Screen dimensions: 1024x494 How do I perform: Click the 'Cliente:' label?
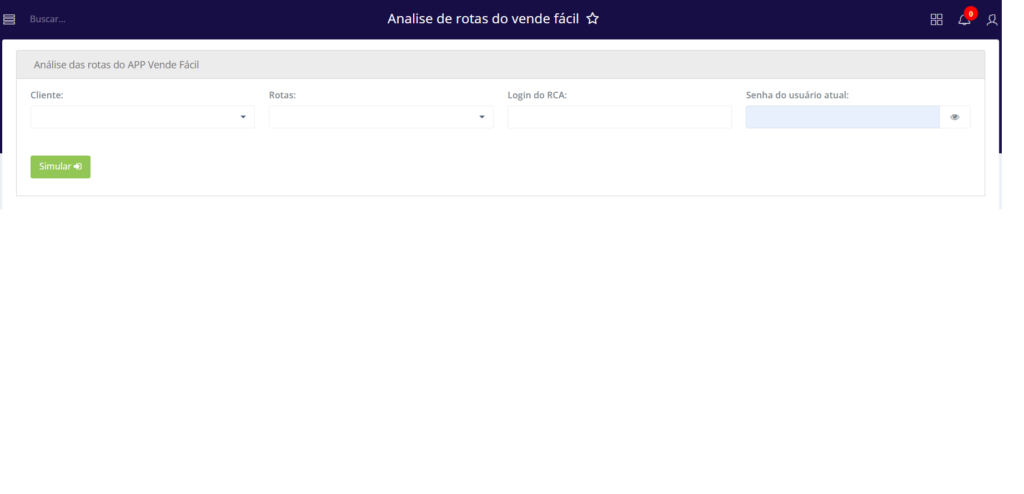tap(47, 95)
